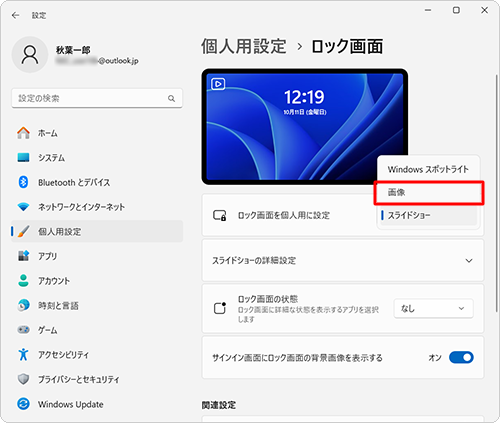Screen dimensions: 500x423
Task: Select 画像 option in dropdown list
Action: point(429,192)
